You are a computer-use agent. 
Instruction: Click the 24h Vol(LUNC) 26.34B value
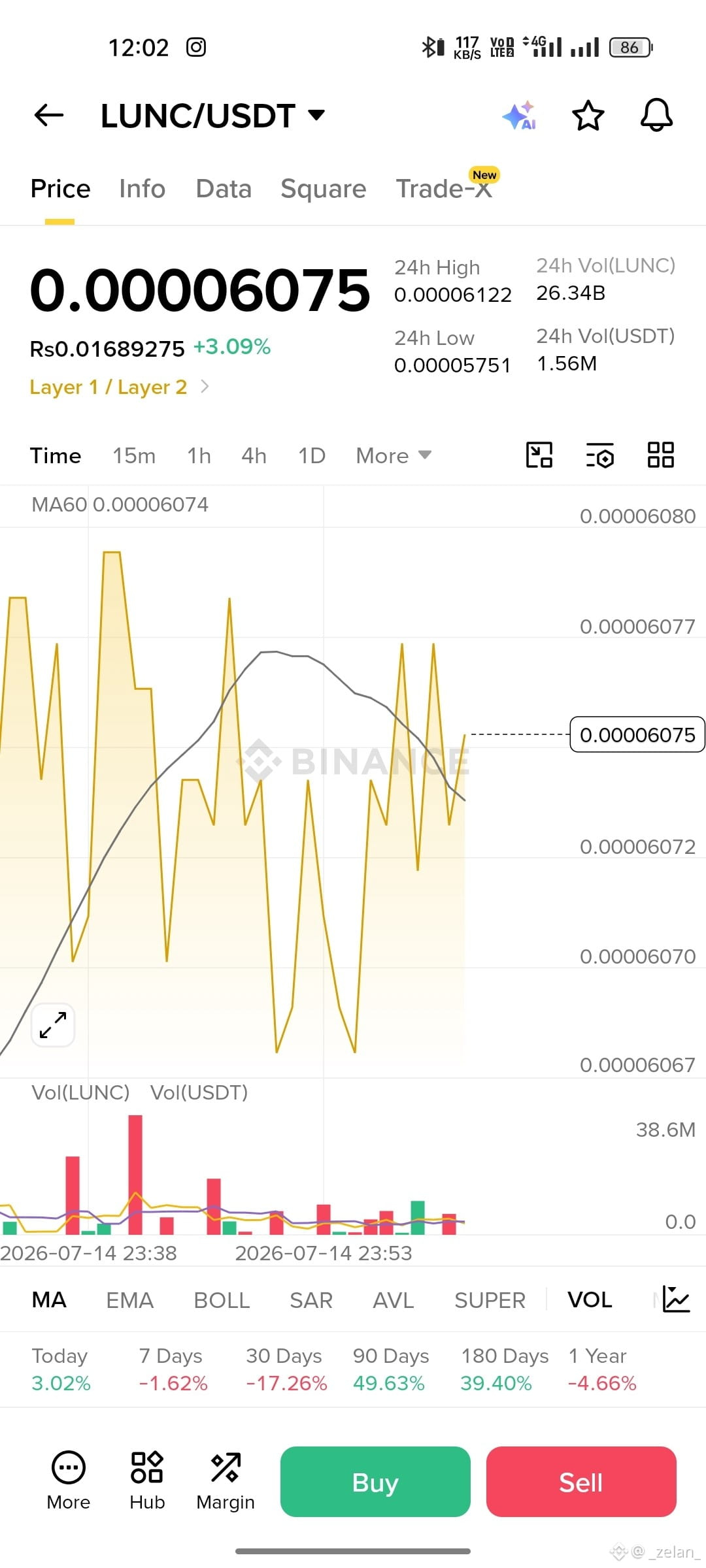571,293
